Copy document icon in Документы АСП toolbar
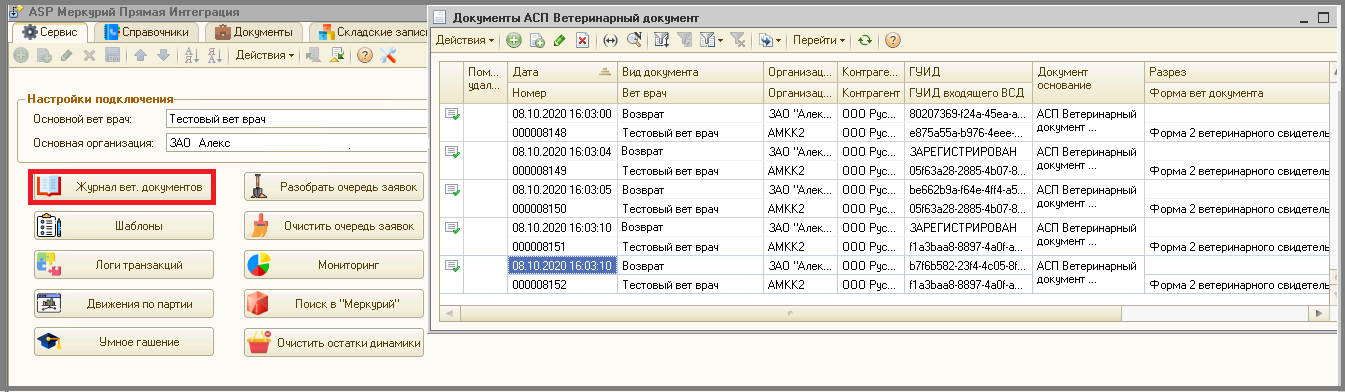1345x392 pixels. click(x=537, y=40)
